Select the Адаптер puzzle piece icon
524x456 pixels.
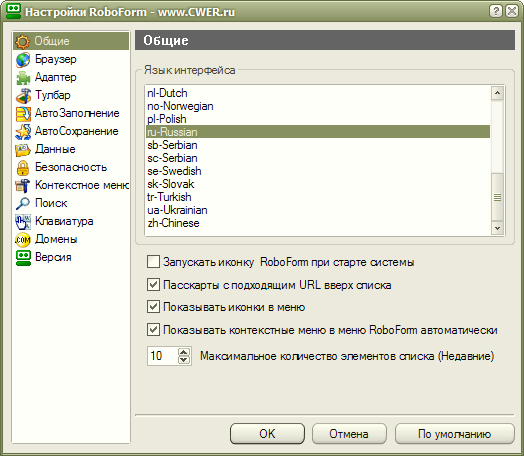[23, 78]
